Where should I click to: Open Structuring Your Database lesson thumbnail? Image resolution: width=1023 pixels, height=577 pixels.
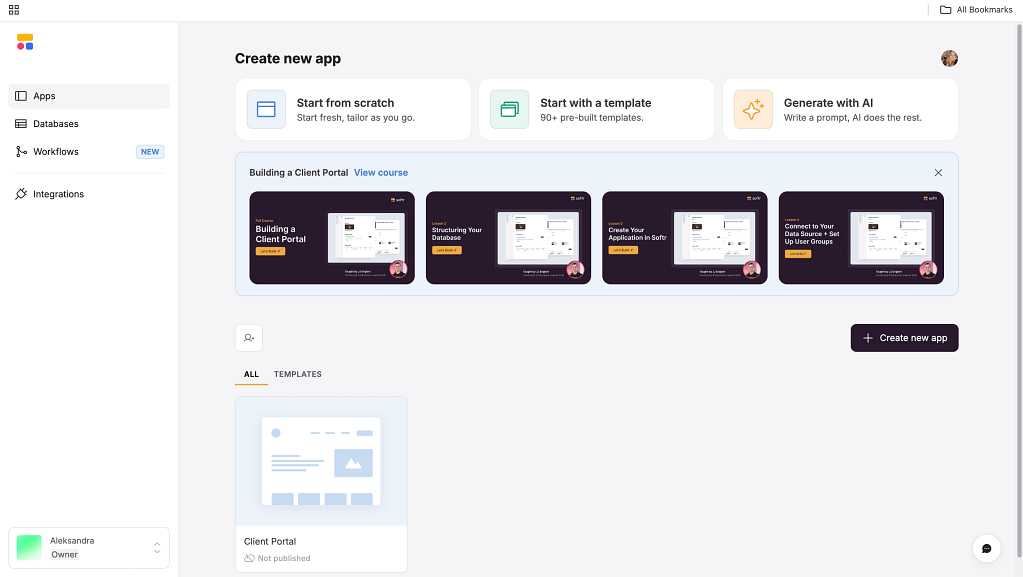[508, 238]
